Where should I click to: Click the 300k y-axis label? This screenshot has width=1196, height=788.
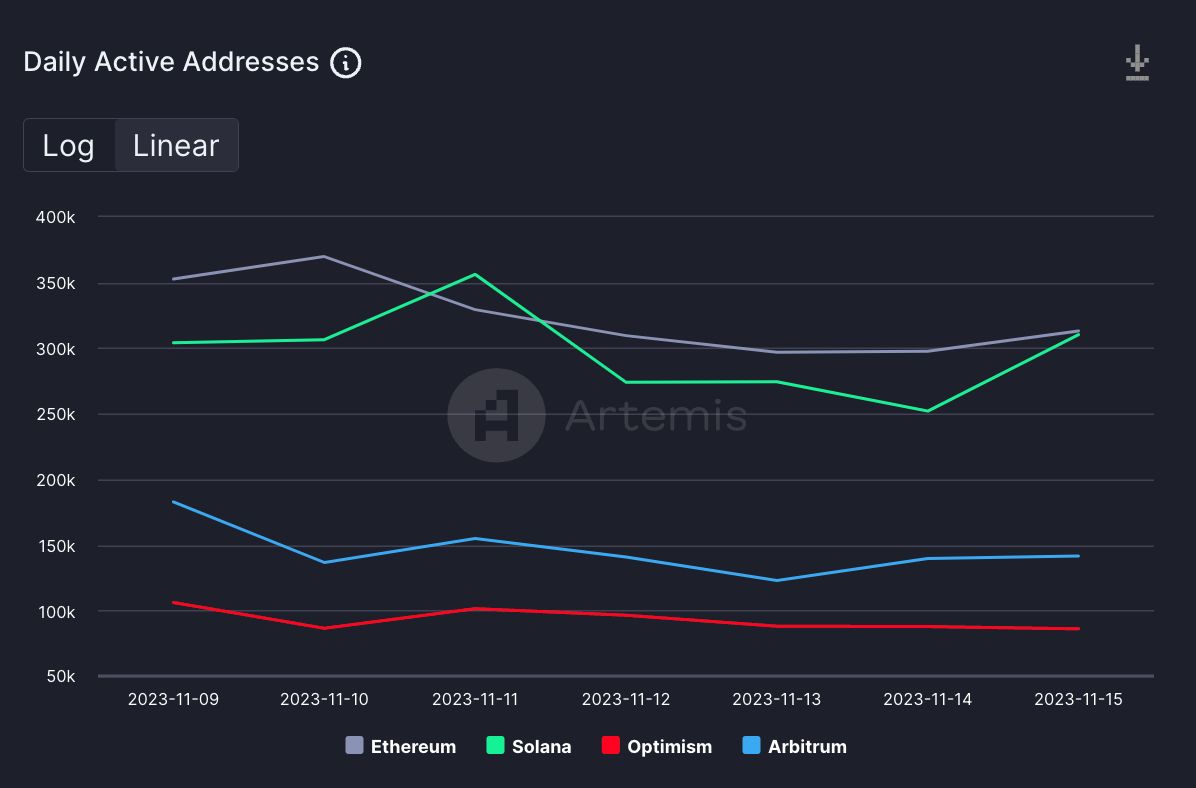[56, 349]
